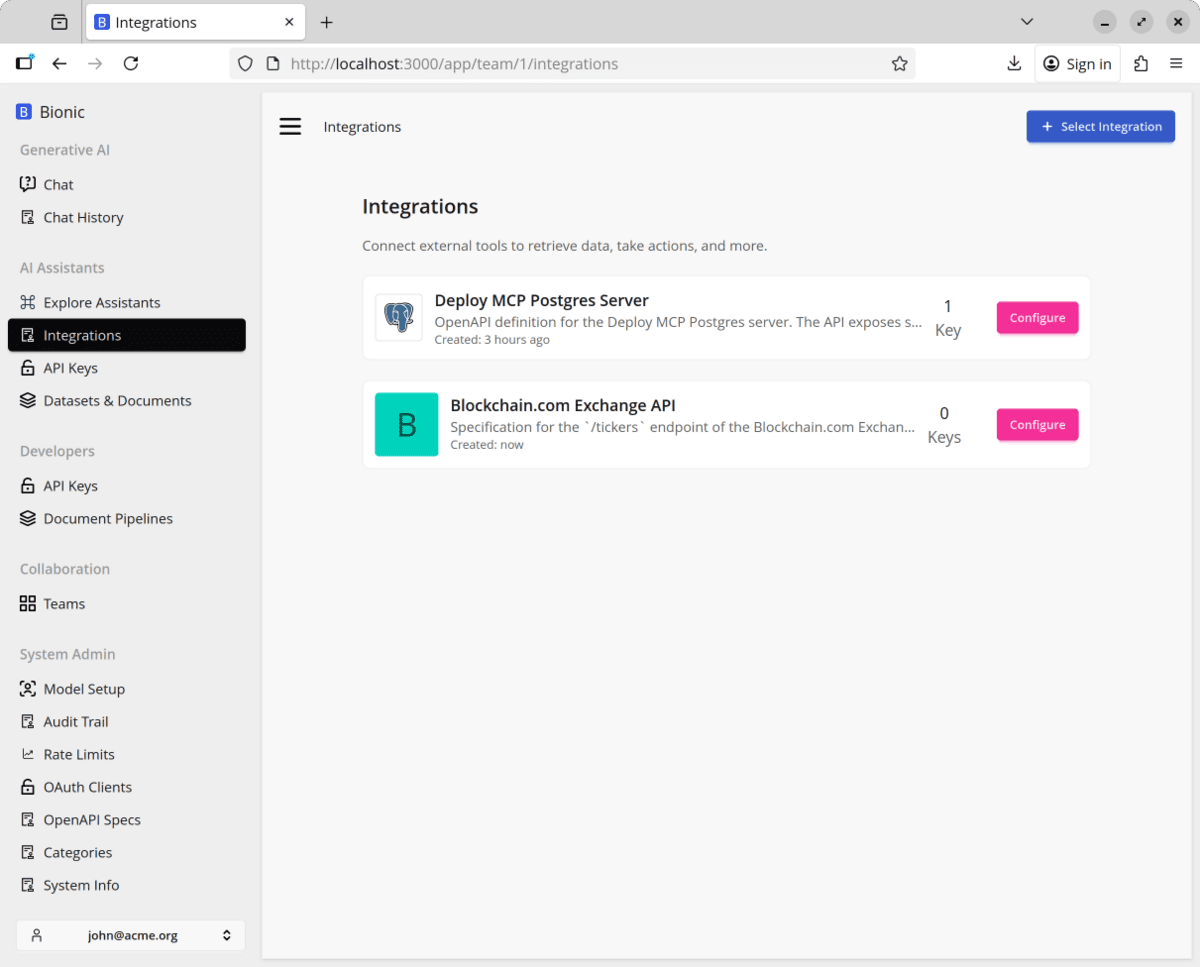1200x967 pixels.
Task: Open Datasets & Documents menu item
Action: point(117,400)
